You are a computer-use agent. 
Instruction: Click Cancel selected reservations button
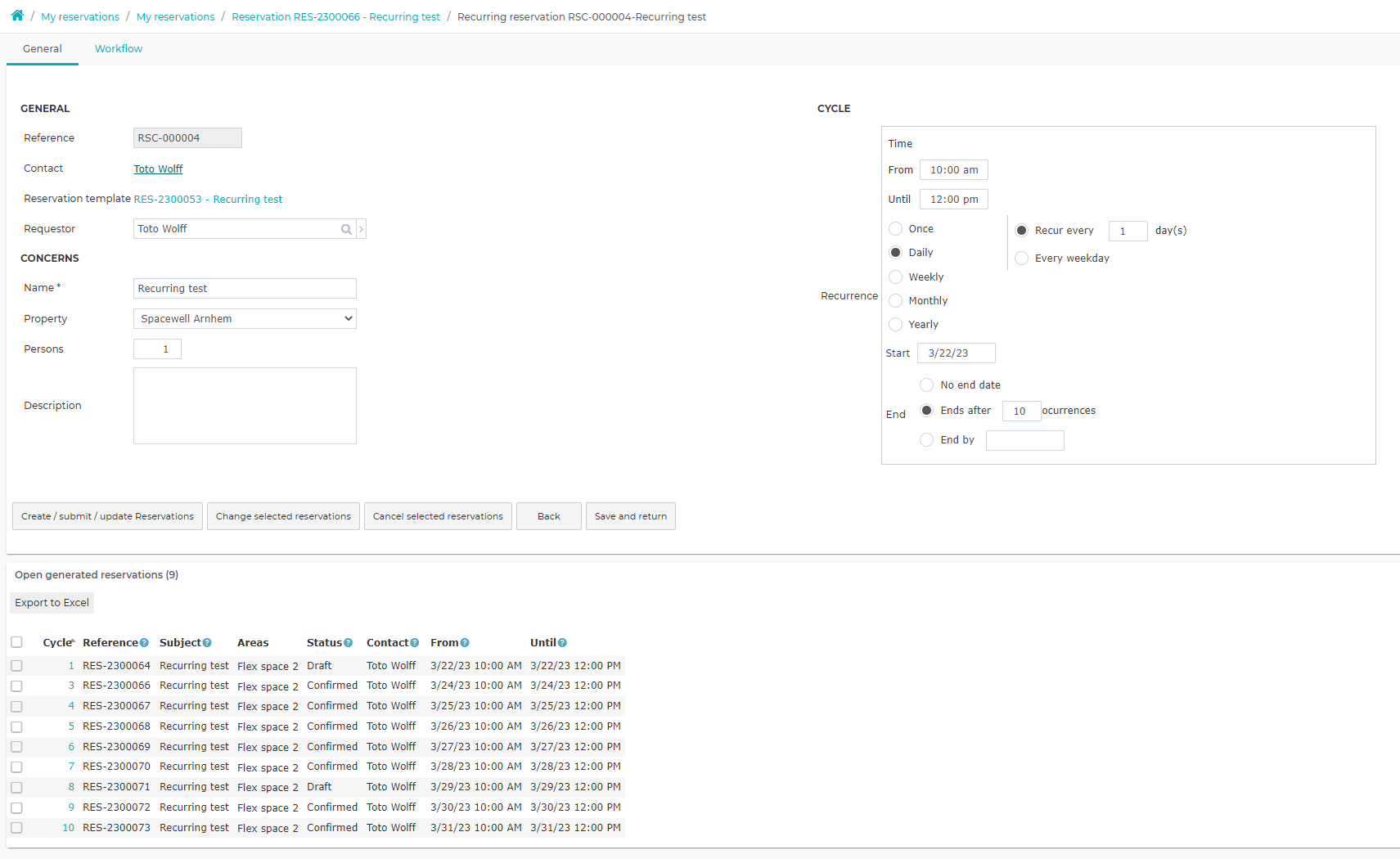[x=438, y=516]
